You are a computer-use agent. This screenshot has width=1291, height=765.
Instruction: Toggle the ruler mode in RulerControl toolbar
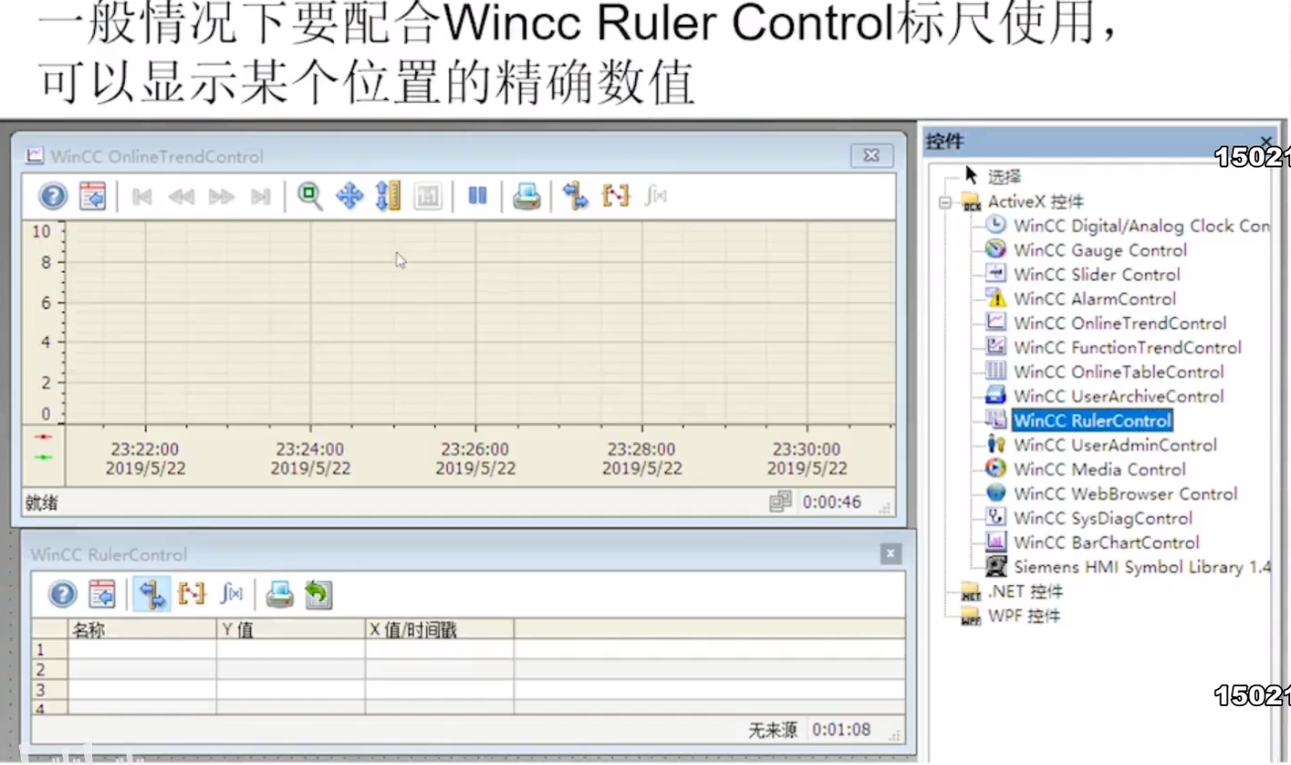[152, 594]
